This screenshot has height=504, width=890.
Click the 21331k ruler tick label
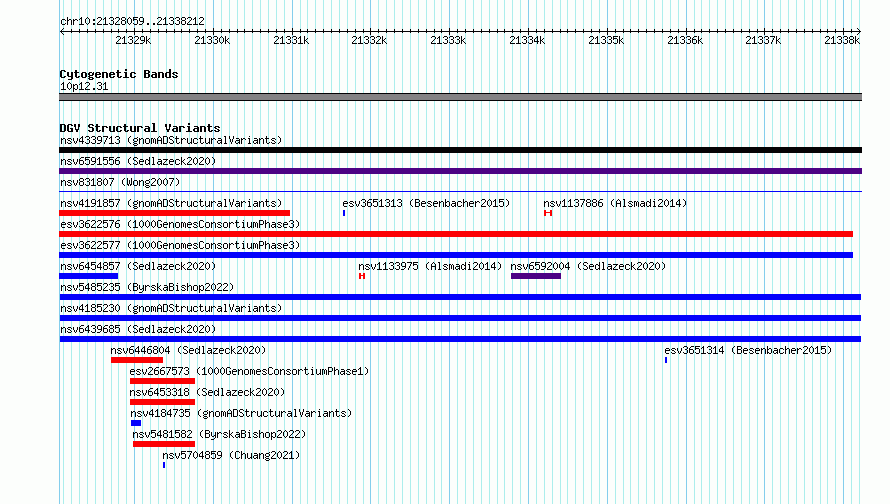[291, 40]
